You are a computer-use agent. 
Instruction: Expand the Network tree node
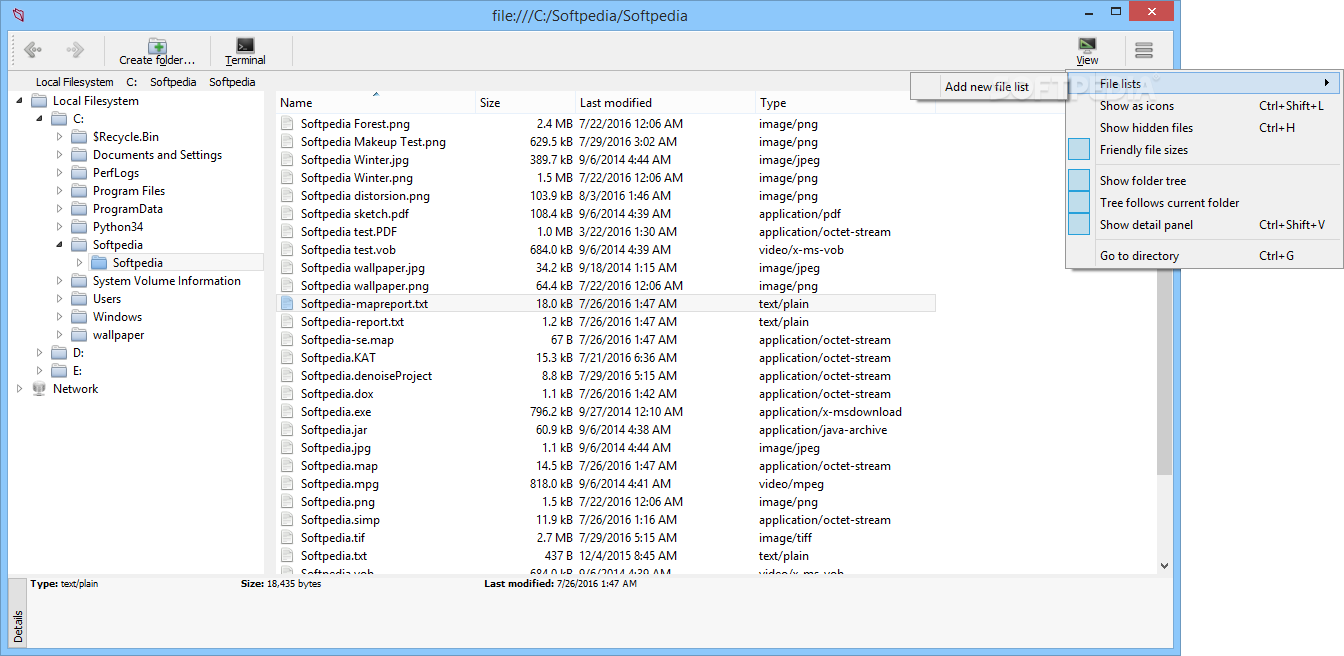[x=20, y=389]
